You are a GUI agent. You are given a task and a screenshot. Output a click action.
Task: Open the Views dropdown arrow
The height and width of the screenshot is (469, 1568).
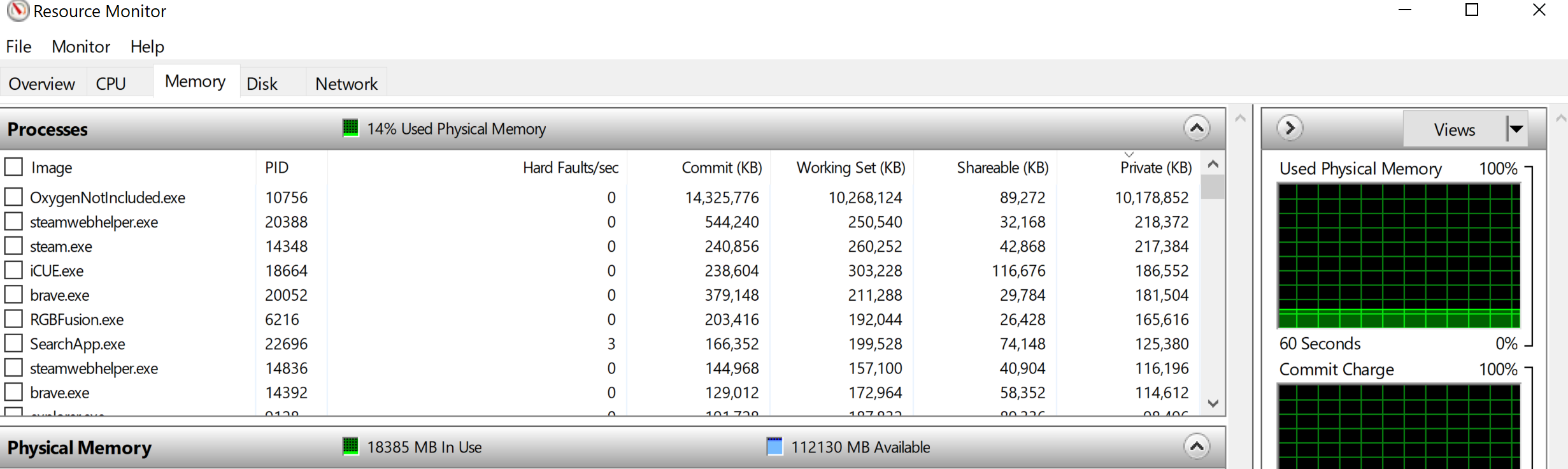click(x=1516, y=129)
